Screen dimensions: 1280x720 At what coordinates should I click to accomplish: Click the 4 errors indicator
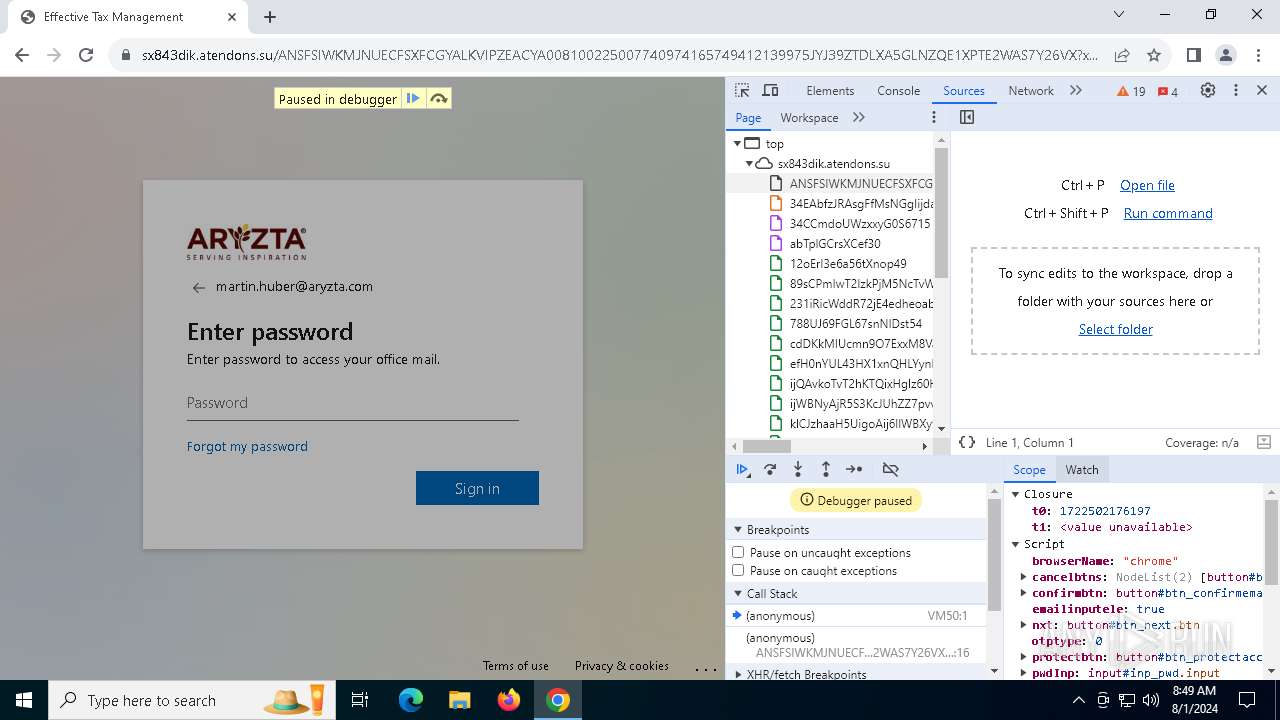(1167, 91)
